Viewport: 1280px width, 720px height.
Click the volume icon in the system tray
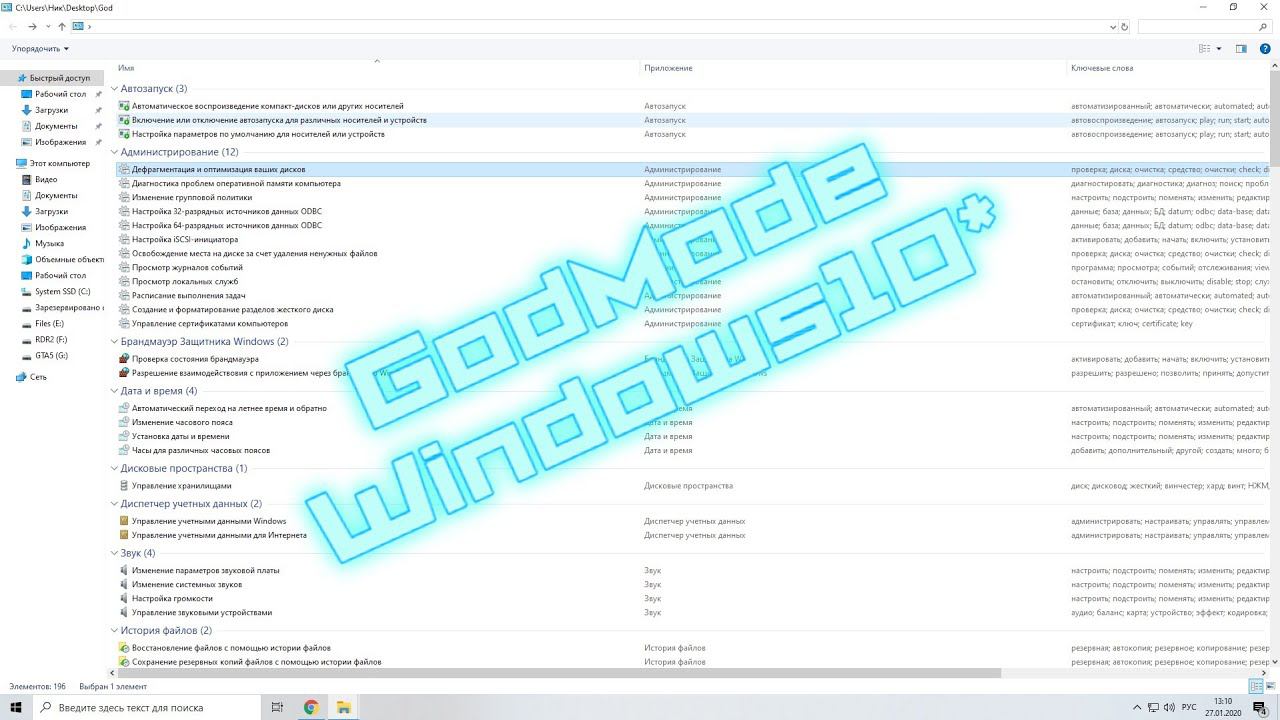pyautogui.click(x=1168, y=707)
